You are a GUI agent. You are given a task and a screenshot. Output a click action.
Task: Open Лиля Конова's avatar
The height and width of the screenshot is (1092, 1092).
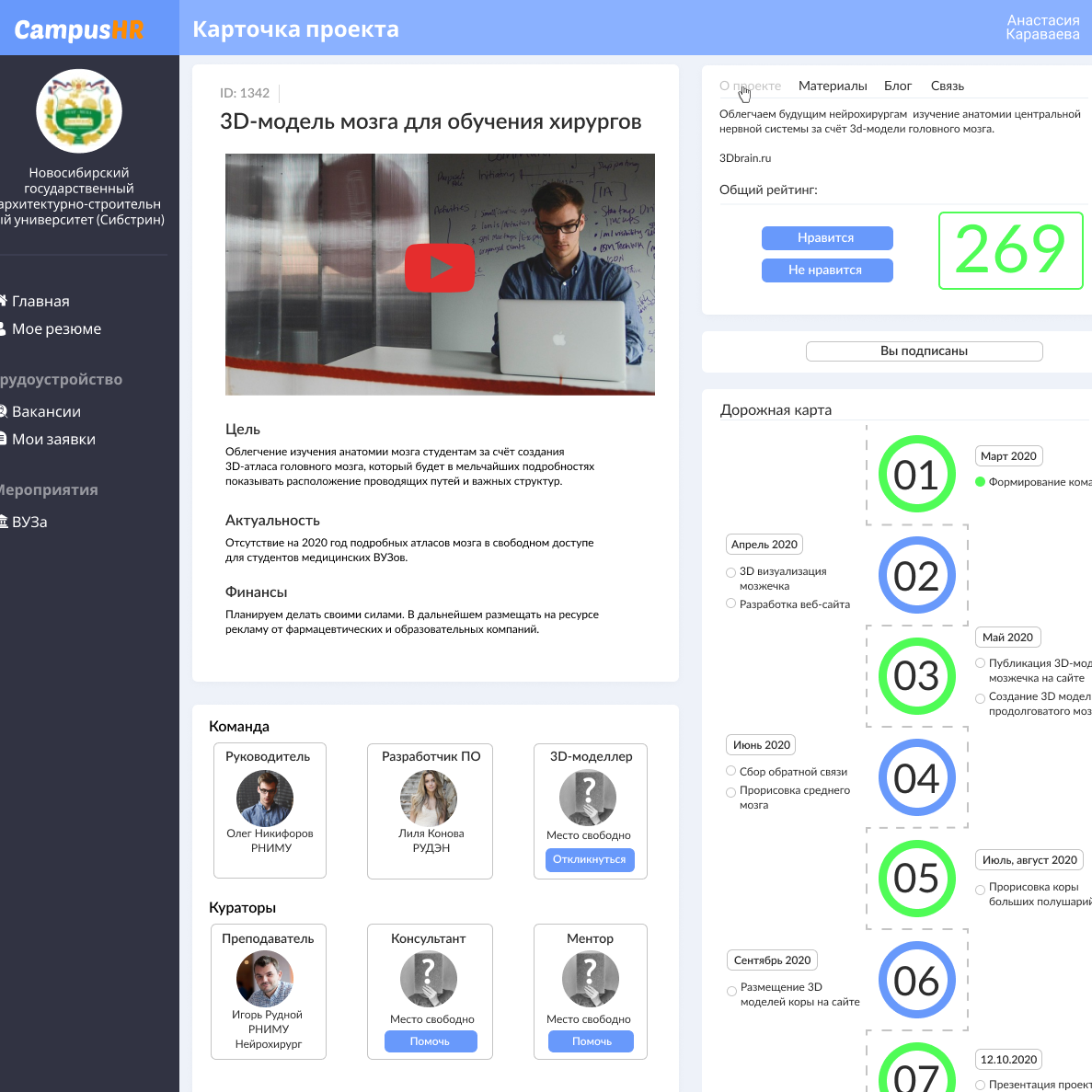point(429,799)
